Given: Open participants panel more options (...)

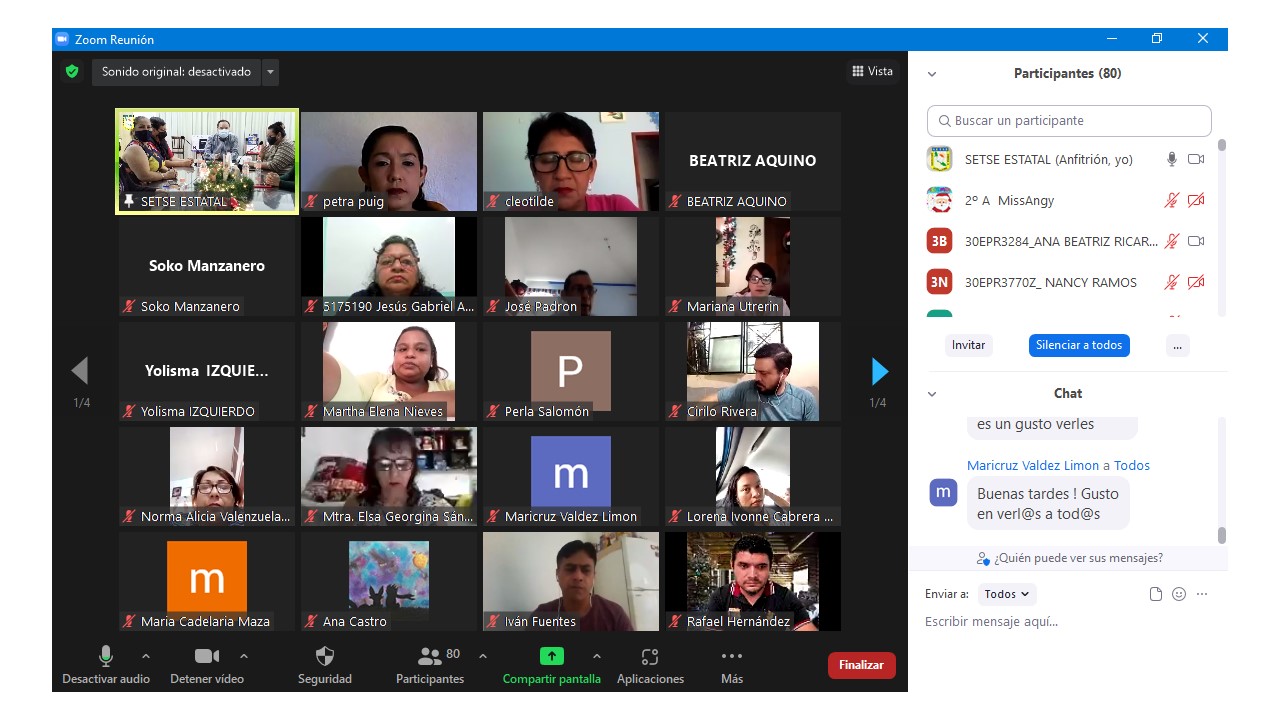Looking at the screenshot, I should coord(1177,345).
